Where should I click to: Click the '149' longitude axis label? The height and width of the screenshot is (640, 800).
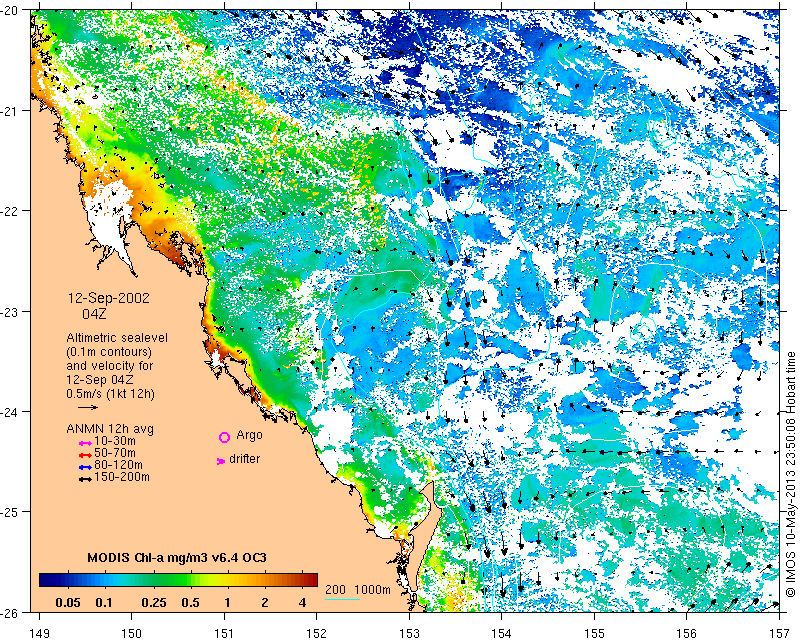click(x=39, y=633)
